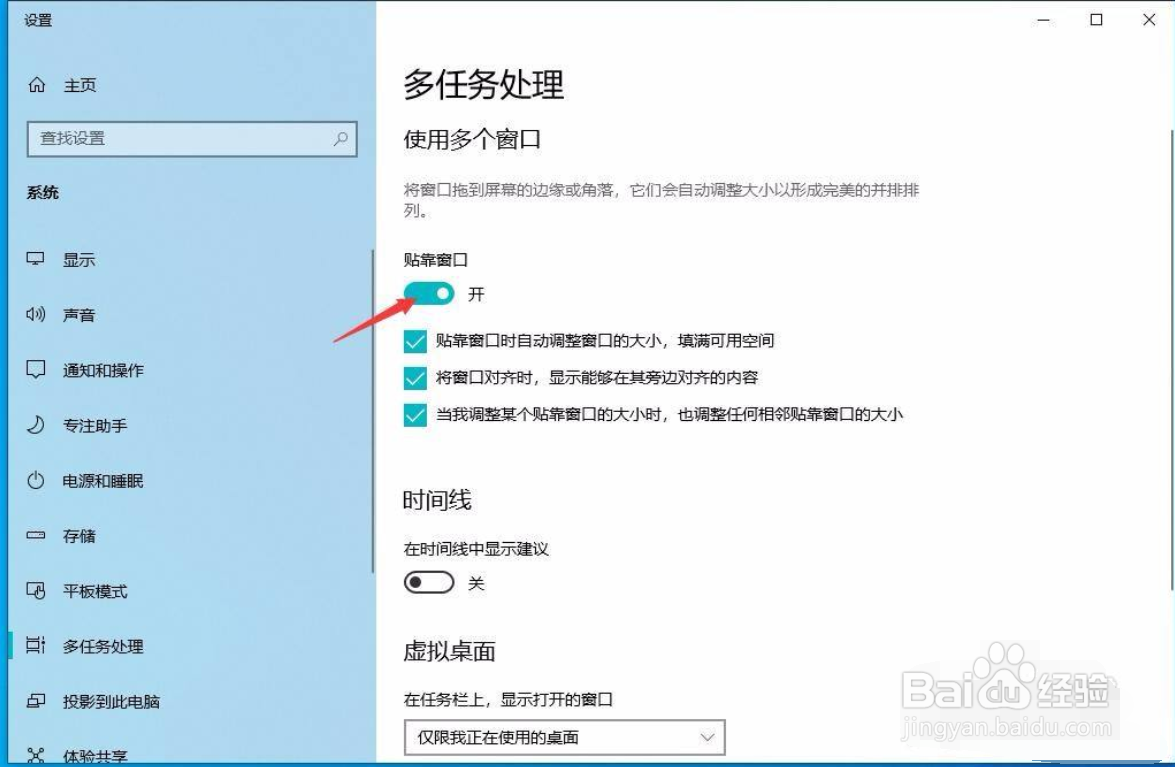This screenshot has width=1175, height=767.
Task: Click the search magnifier icon
Action: click(341, 139)
